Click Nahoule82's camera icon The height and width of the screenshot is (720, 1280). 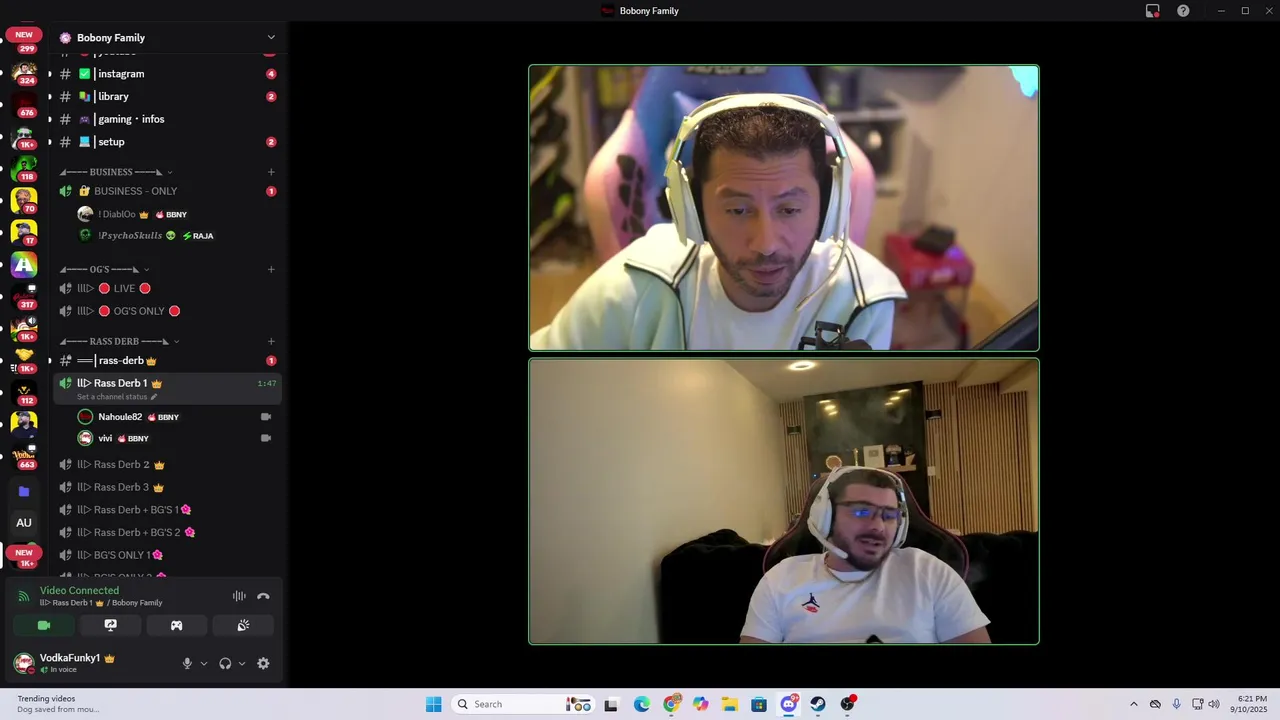point(266,417)
